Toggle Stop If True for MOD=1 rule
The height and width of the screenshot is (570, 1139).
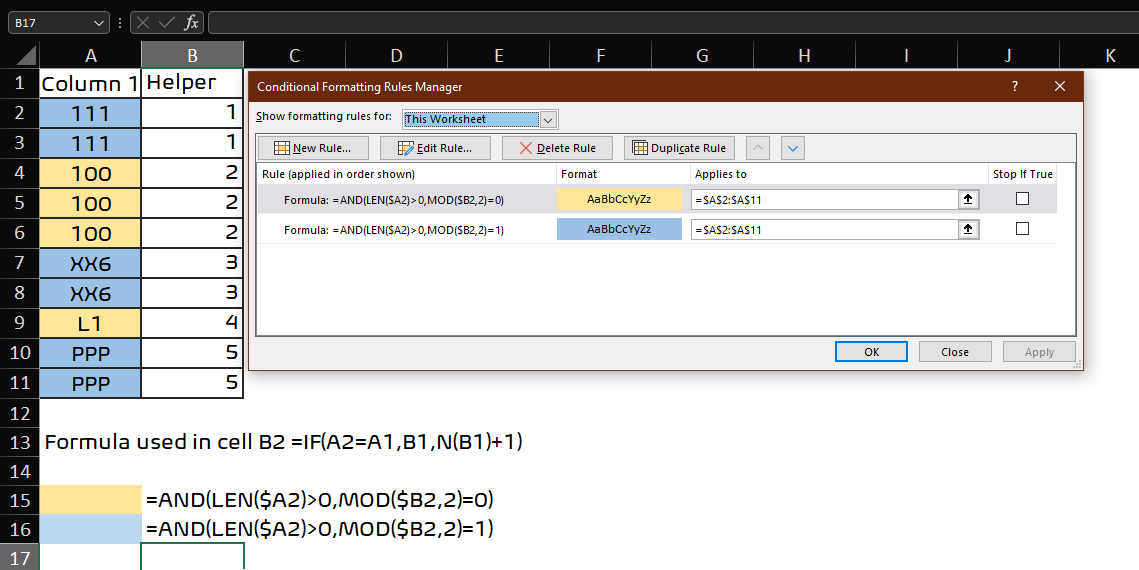pyautogui.click(x=1022, y=229)
